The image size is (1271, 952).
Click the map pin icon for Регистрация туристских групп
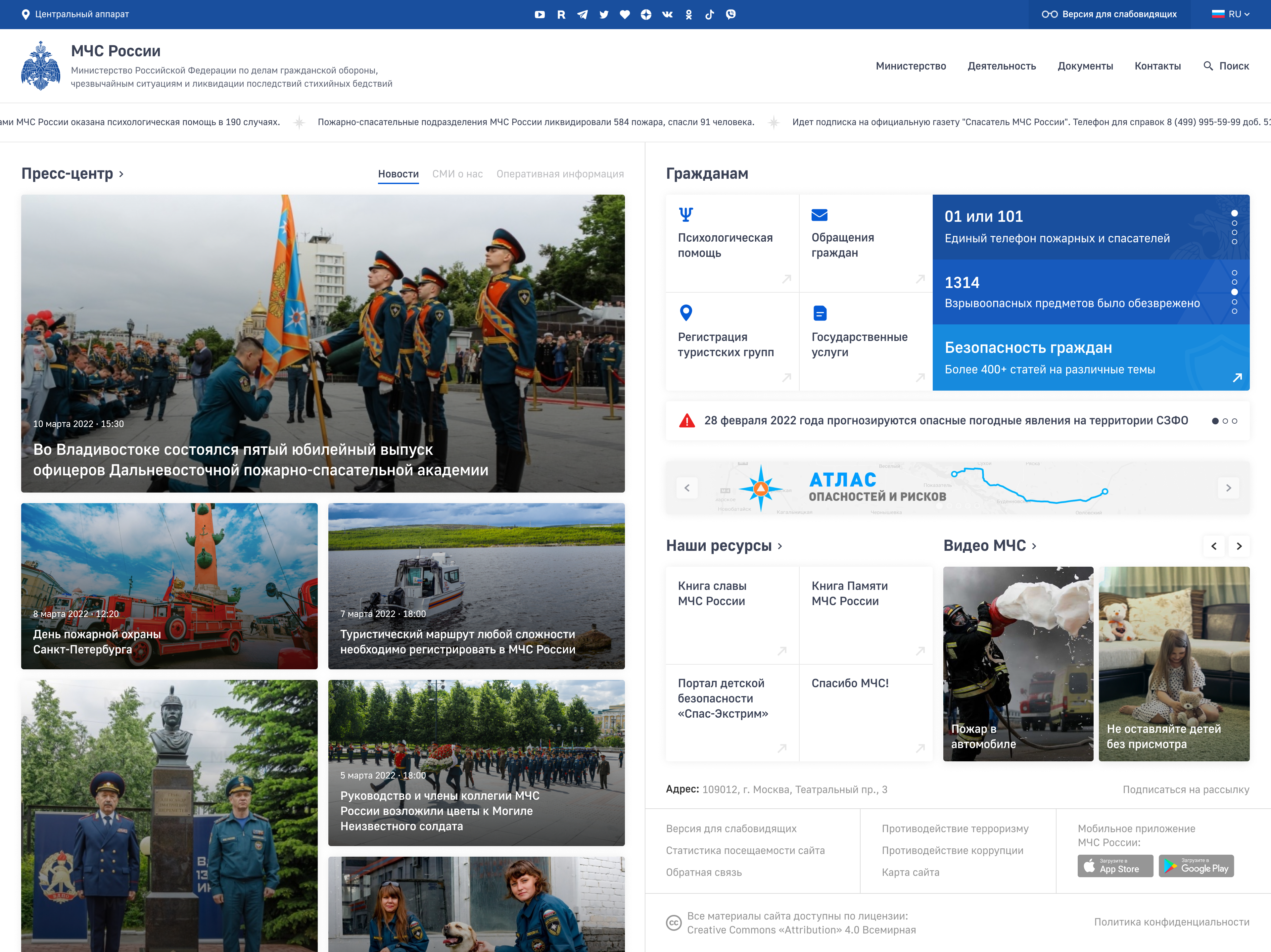click(x=686, y=312)
